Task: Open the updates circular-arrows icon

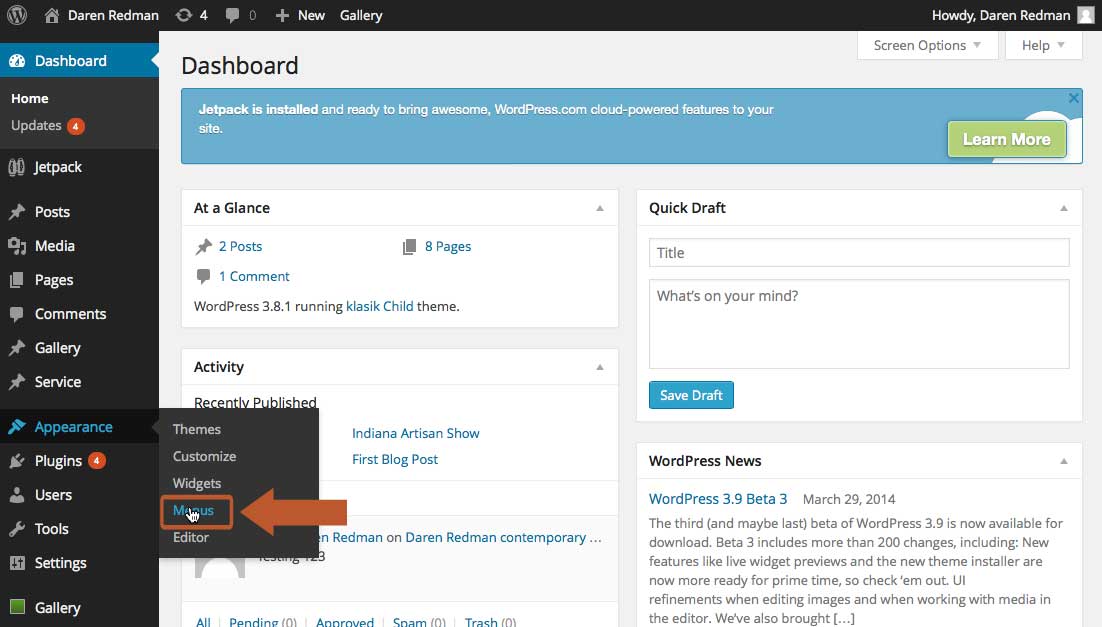Action: click(x=183, y=15)
